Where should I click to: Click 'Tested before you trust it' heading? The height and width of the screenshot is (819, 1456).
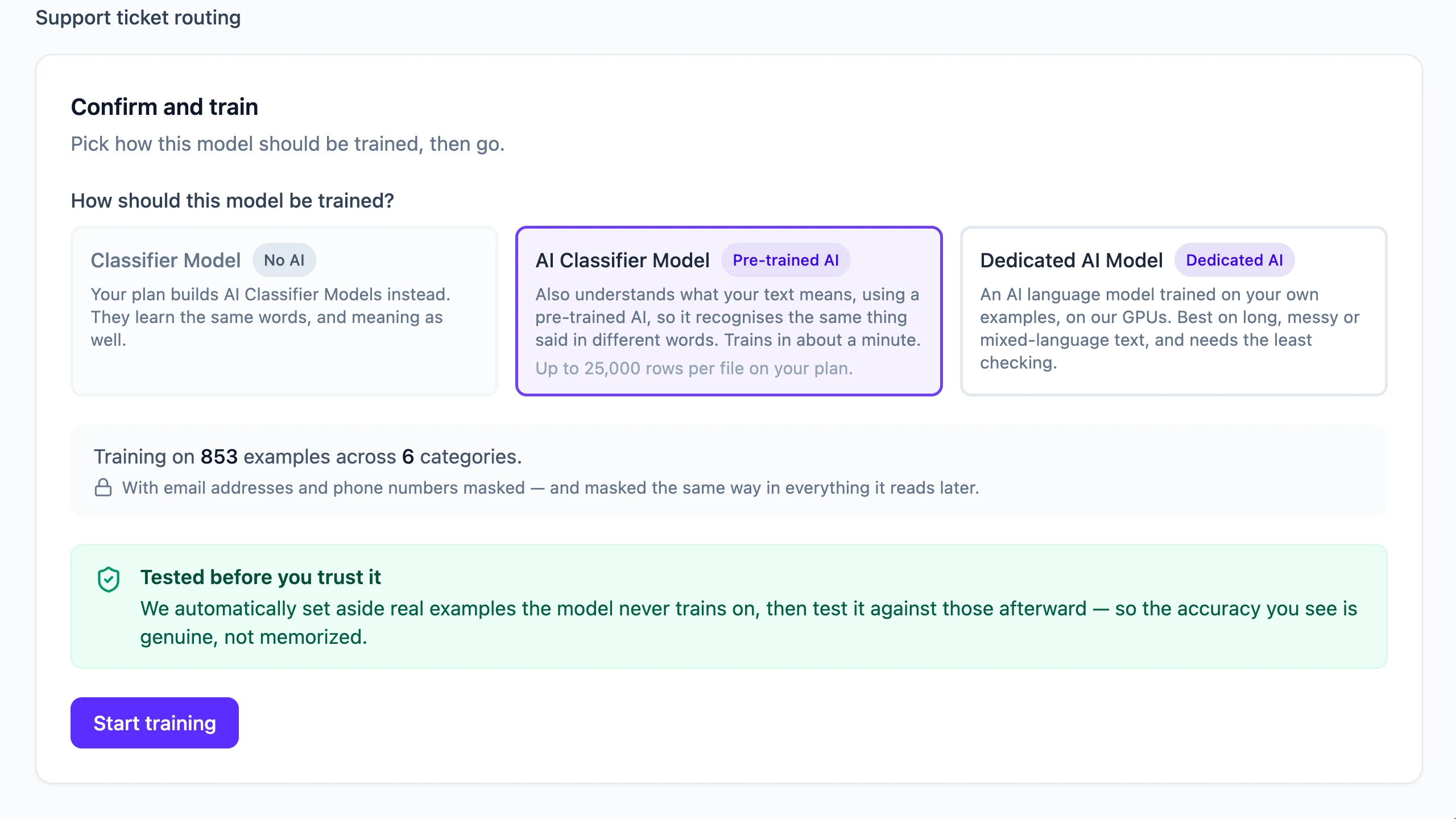260,577
